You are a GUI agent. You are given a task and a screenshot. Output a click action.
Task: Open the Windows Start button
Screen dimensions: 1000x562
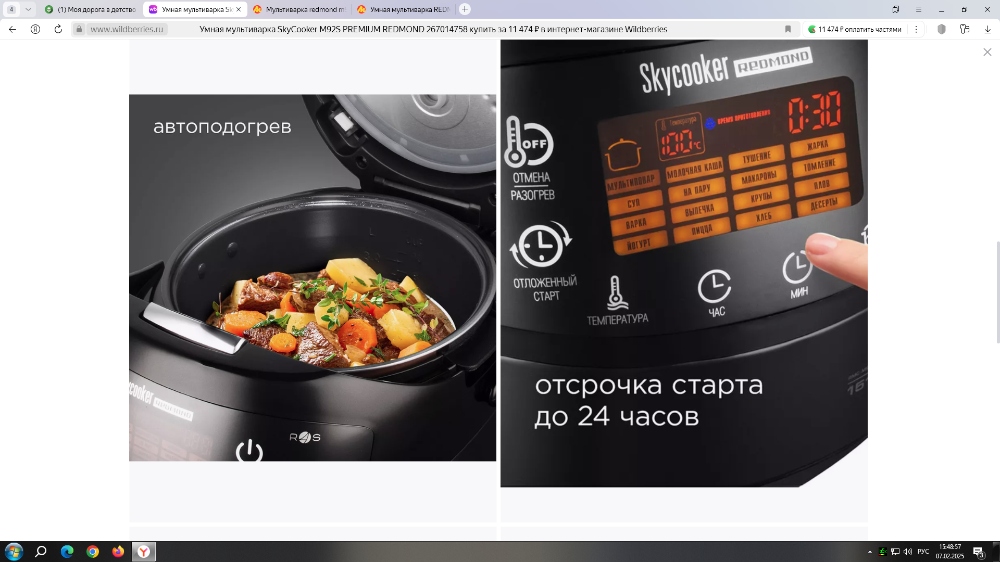[13, 551]
